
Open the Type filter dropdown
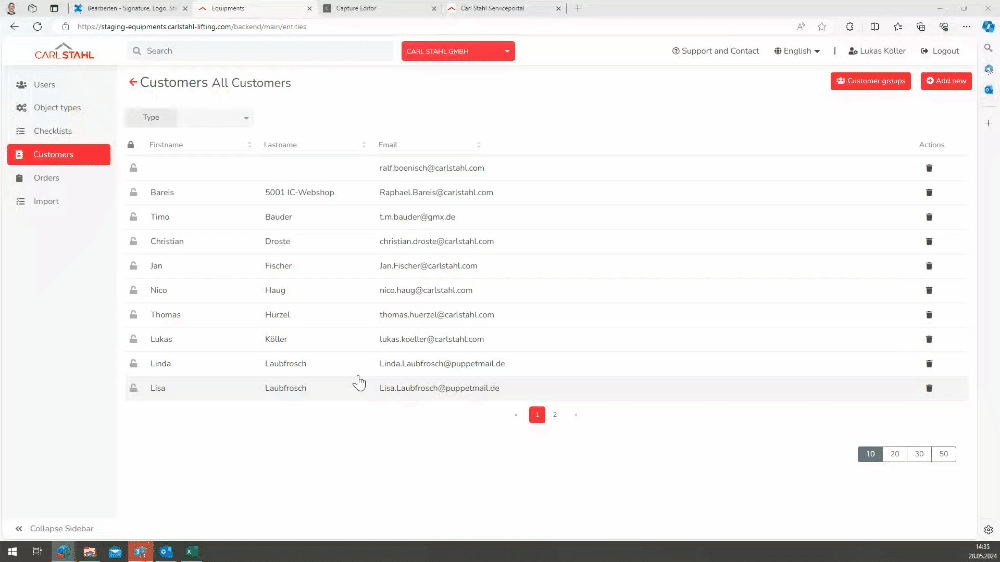point(189,118)
